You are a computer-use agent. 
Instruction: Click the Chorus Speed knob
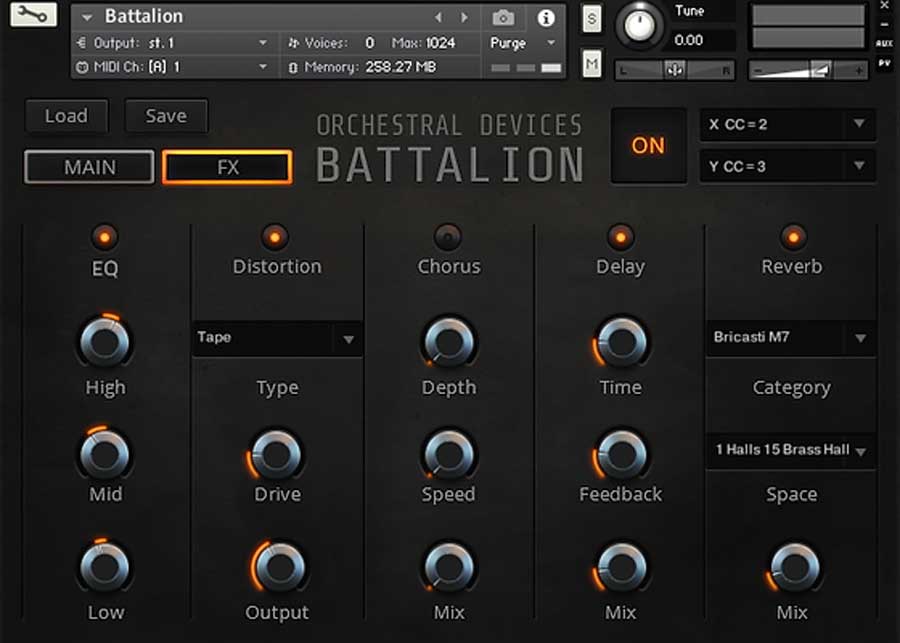[x=449, y=455]
